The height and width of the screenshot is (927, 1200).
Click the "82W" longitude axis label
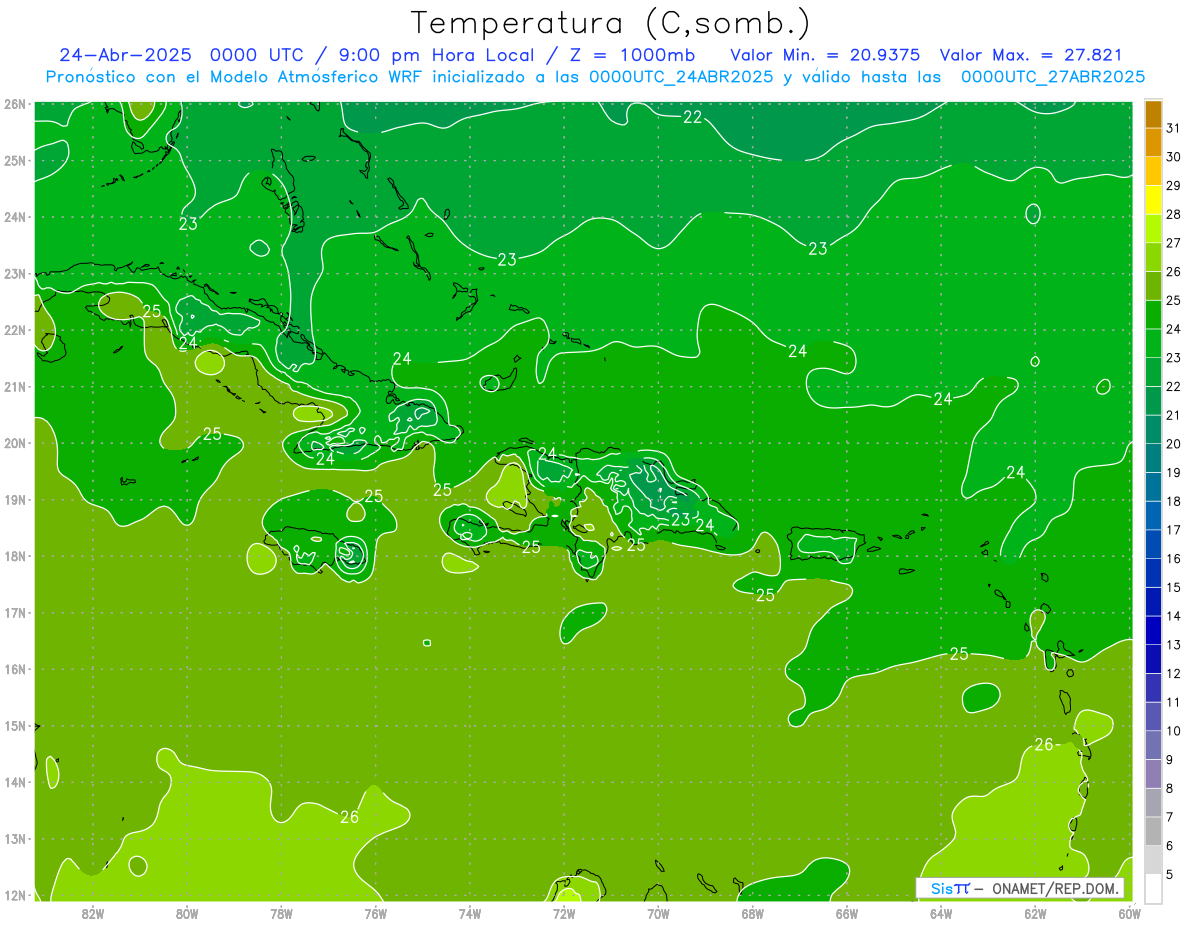(x=93, y=913)
